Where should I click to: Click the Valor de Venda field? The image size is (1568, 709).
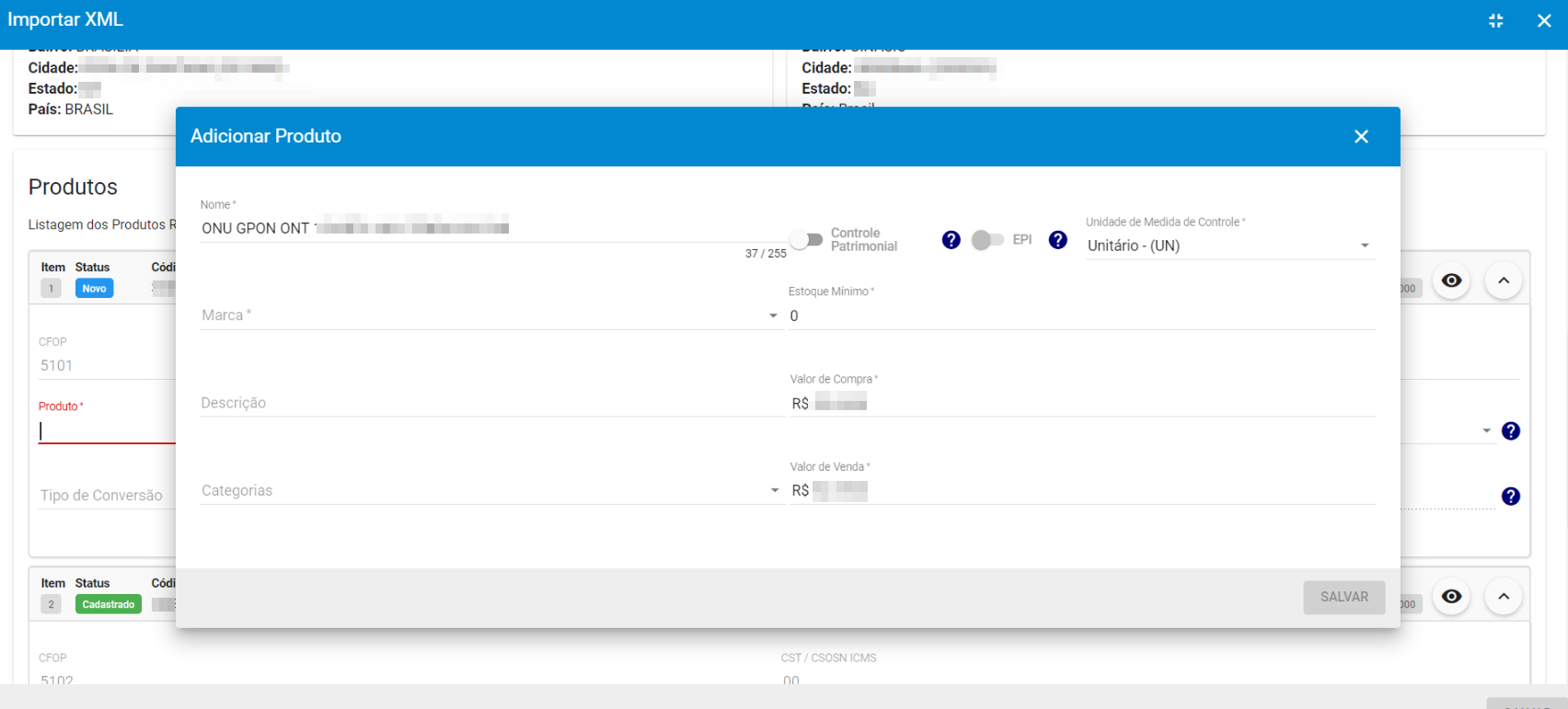pos(1082,491)
